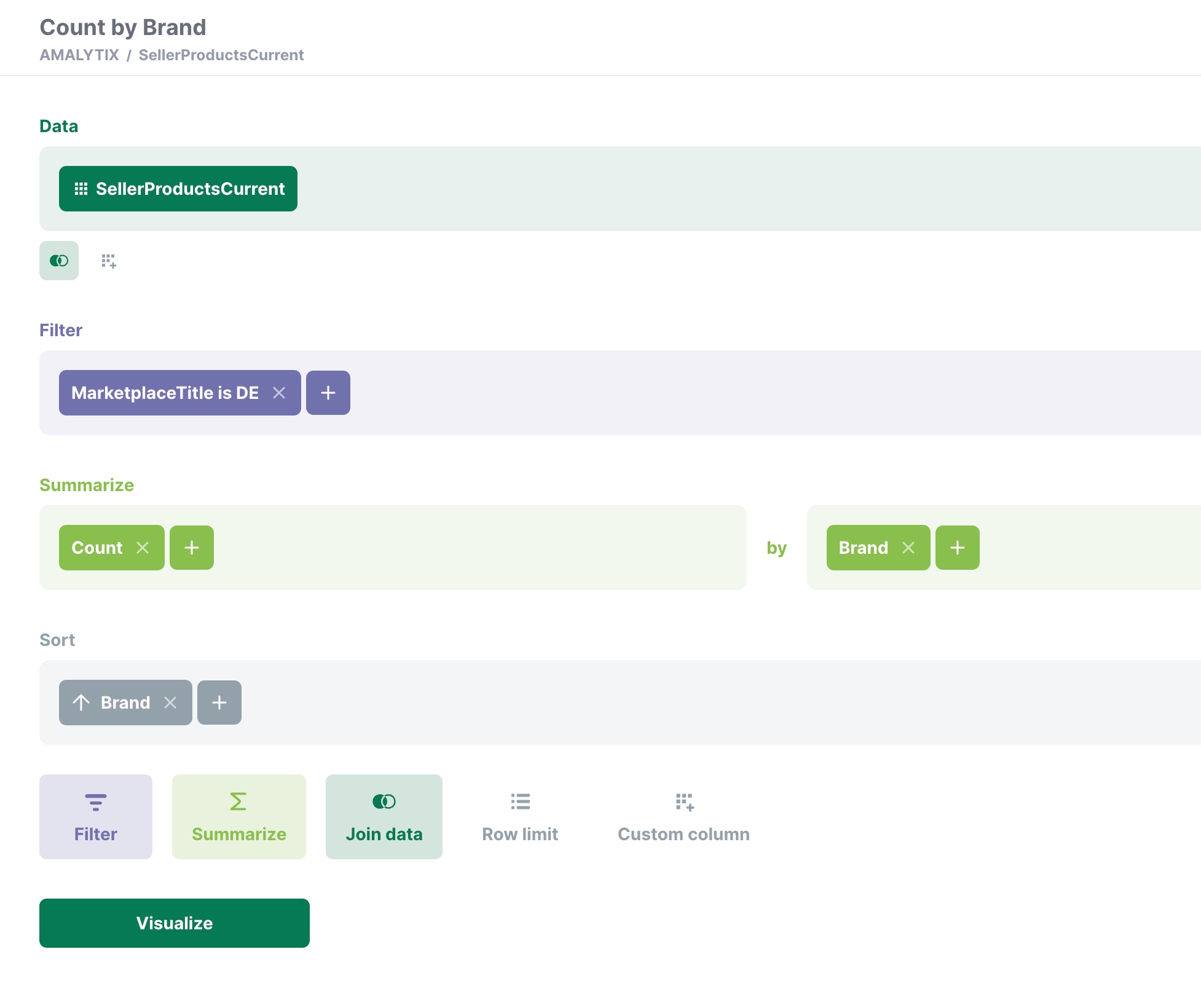Viewport: 1201px width, 1008px height.
Task: Click the Filter step button
Action: (96, 817)
